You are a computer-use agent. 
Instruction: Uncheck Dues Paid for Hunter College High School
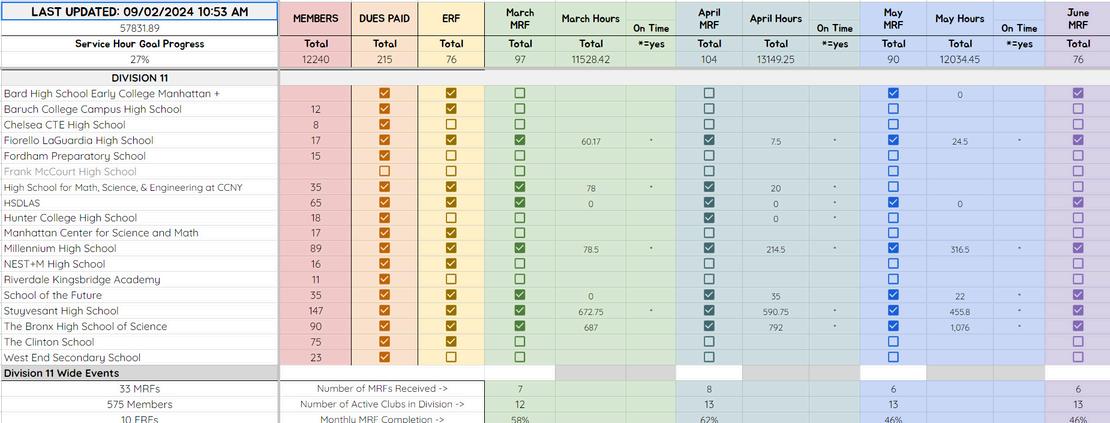(x=384, y=218)
